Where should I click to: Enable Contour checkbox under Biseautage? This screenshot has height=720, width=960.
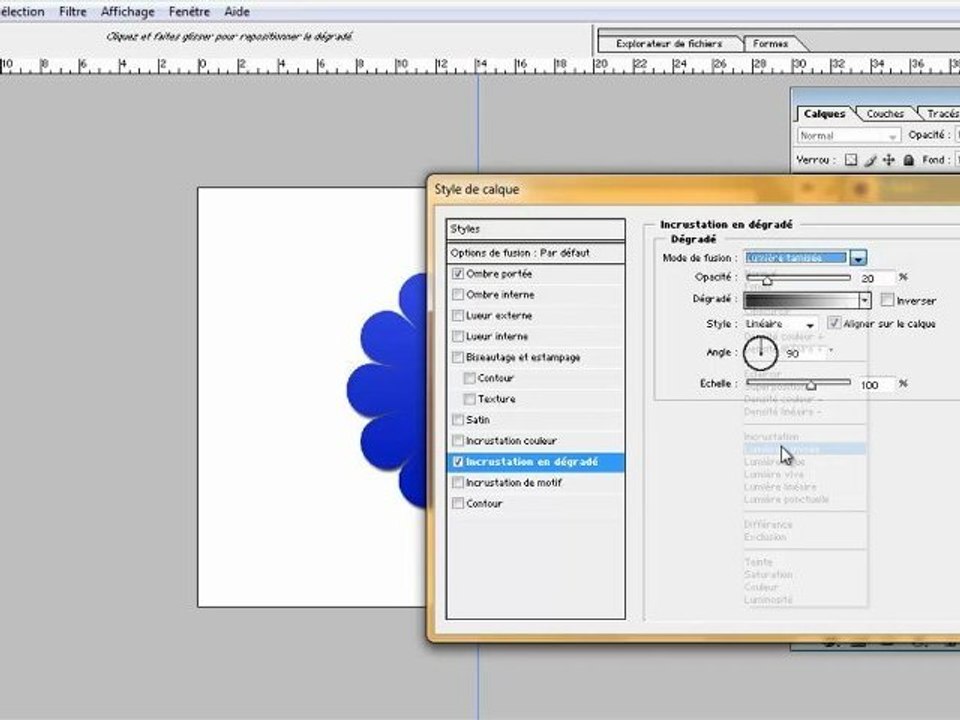[x=470, y=378]
